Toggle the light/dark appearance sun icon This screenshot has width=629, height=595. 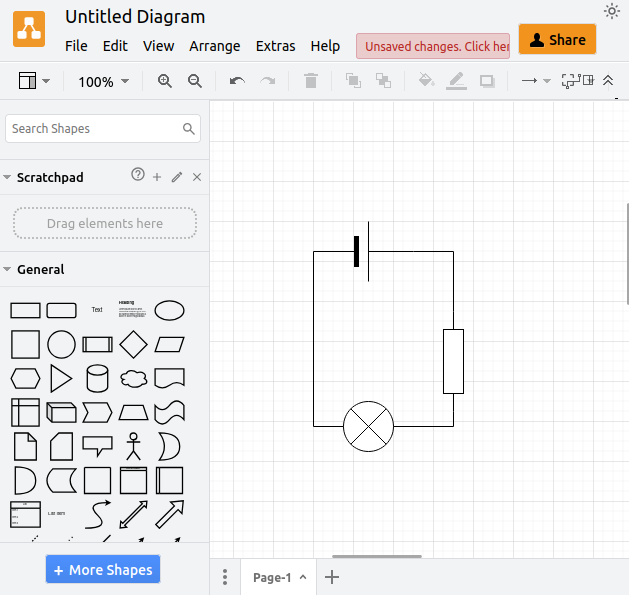611,11
